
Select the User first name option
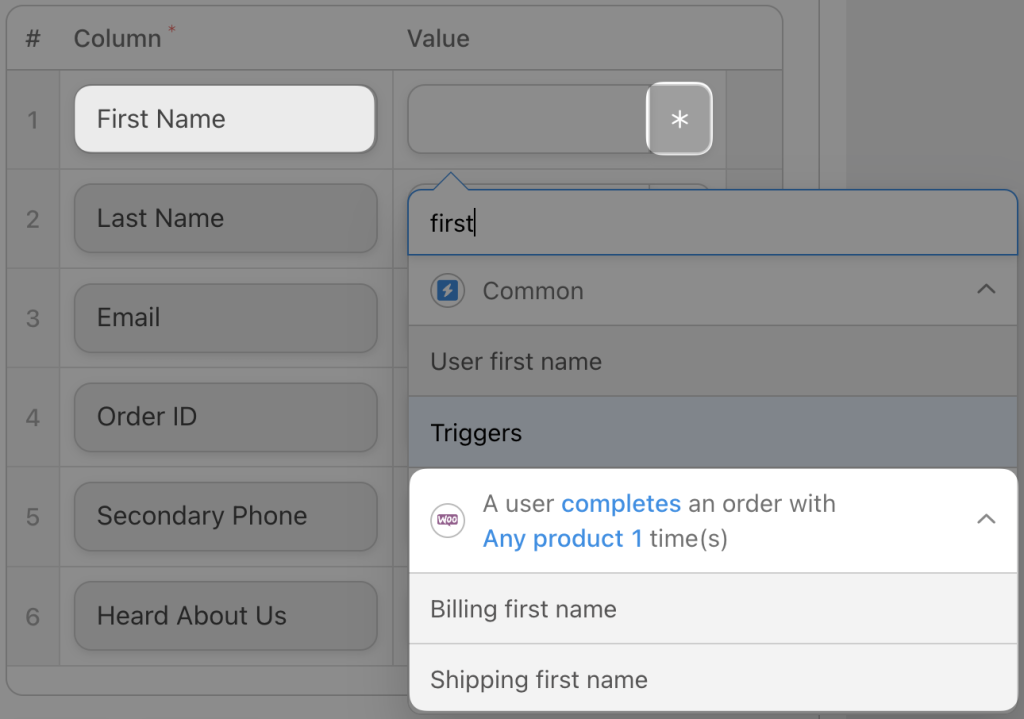[x=516, y=361]
